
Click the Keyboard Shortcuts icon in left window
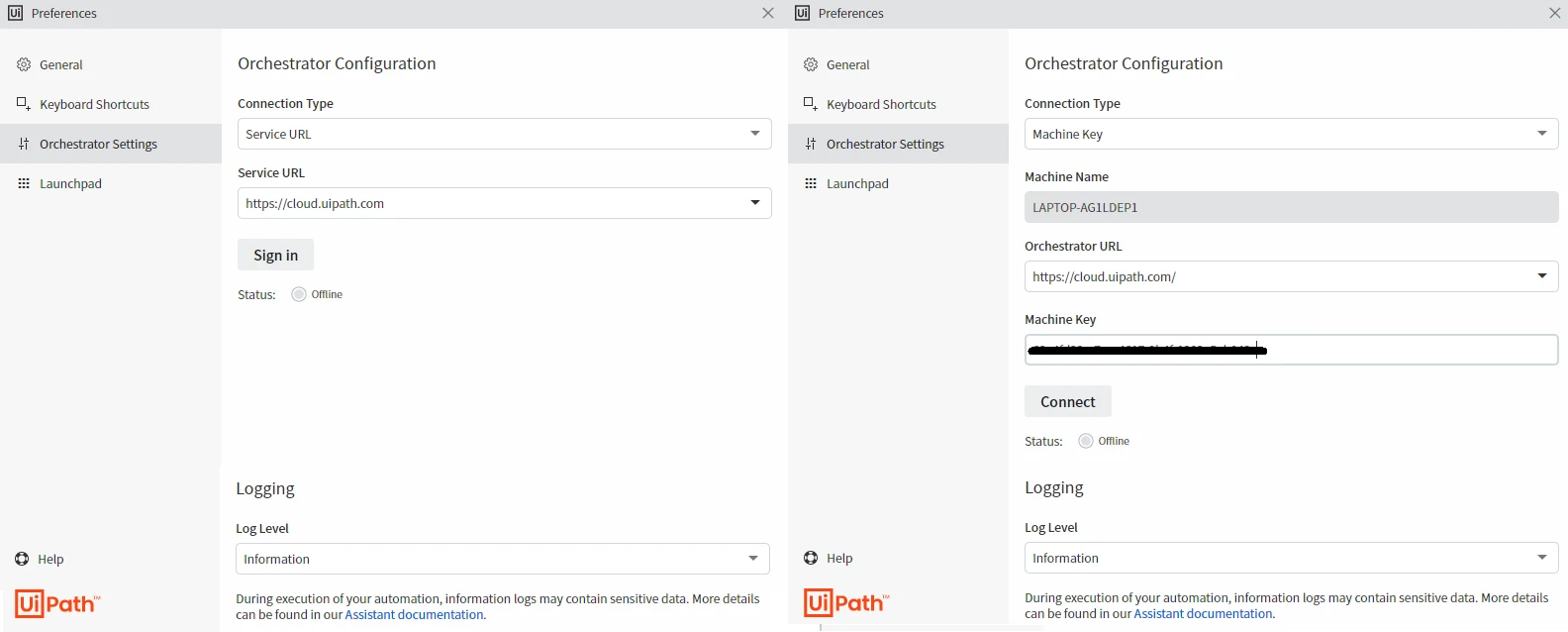[x=24, y=104]
